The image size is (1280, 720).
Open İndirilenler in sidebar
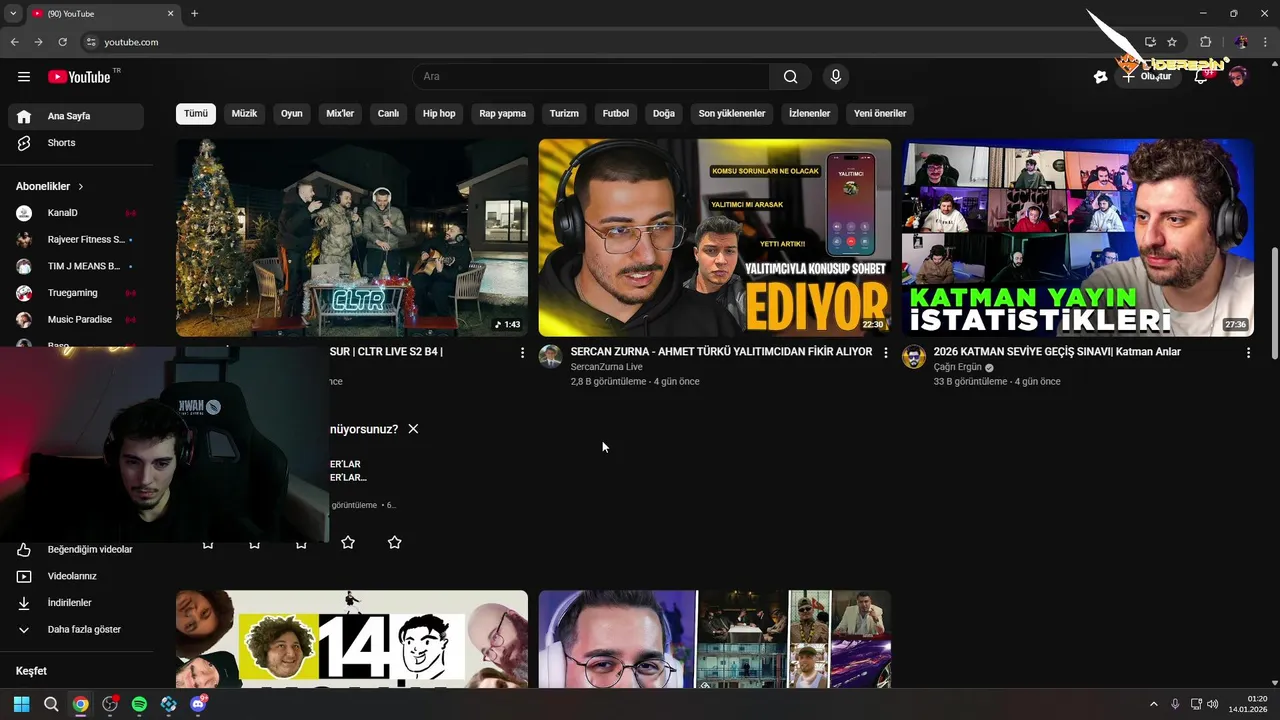76,603
